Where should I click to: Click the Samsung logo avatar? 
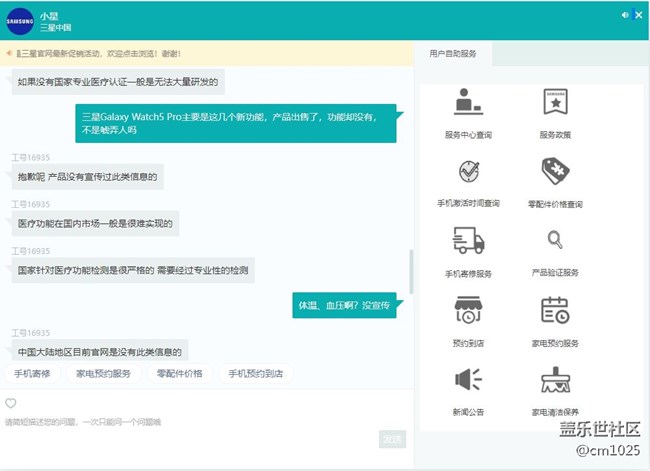[20, 21]
